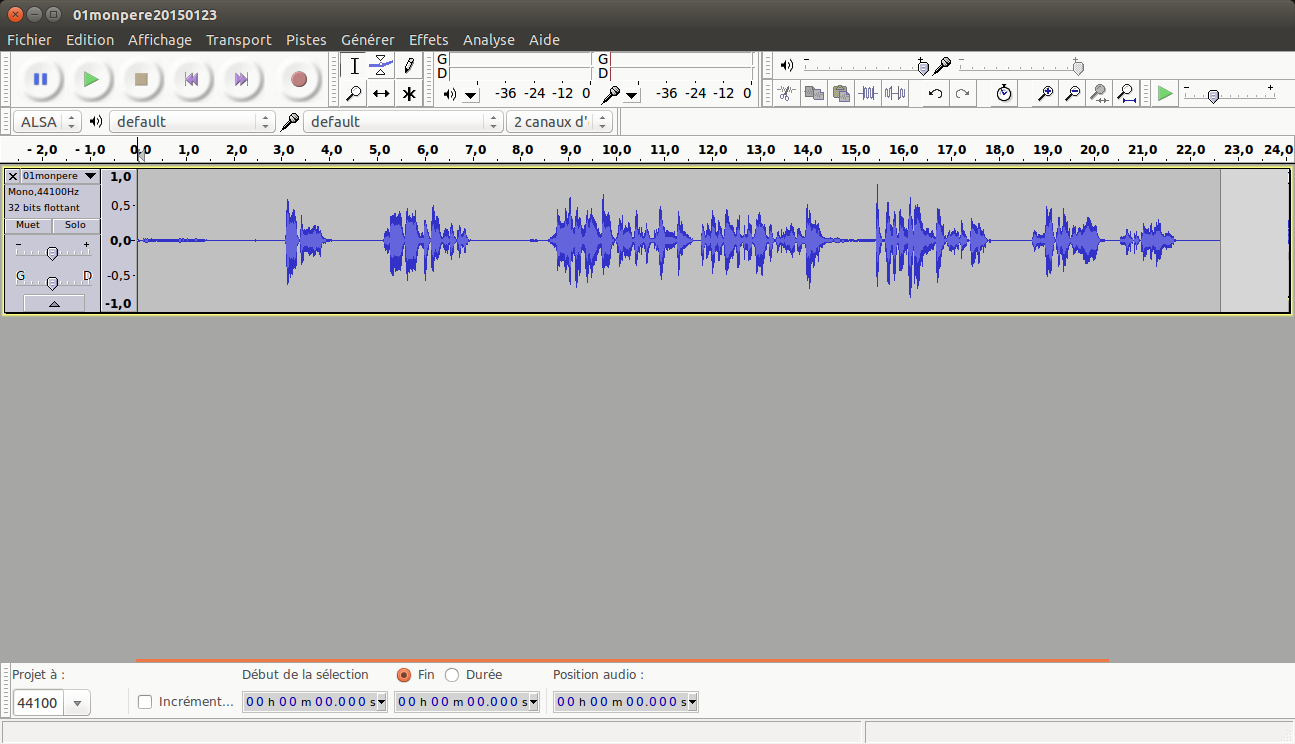Enable the Incrément checkbox
The image size is (1295, 744).
(145, 702)
